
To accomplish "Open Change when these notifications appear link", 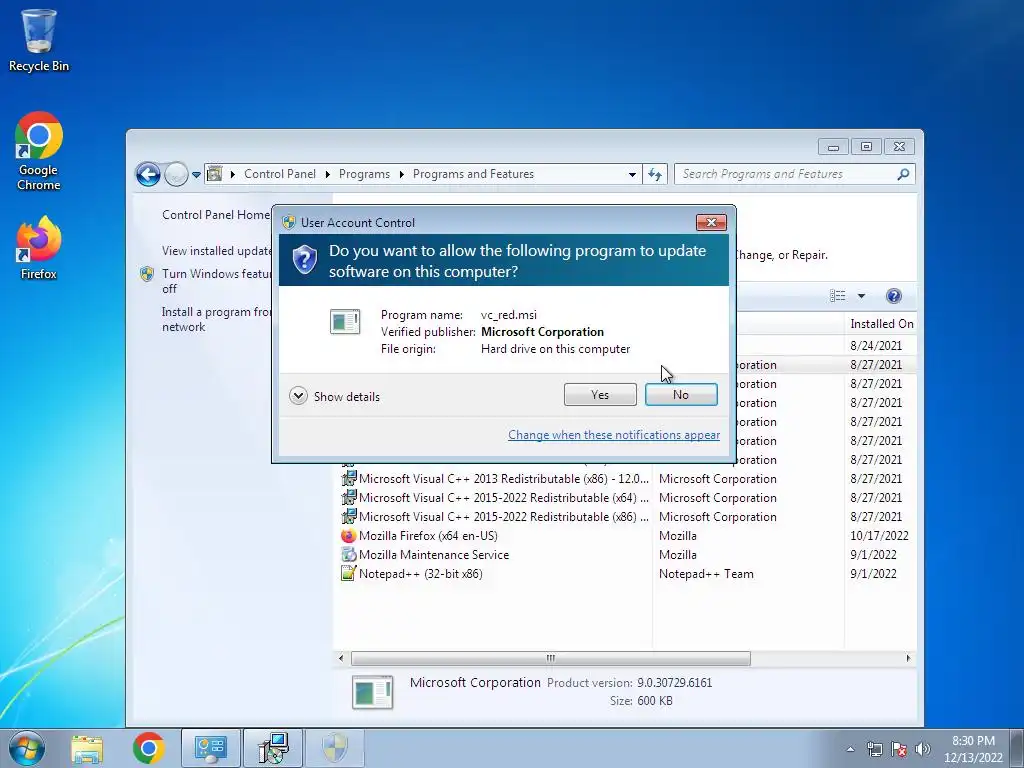I will 614,435.
